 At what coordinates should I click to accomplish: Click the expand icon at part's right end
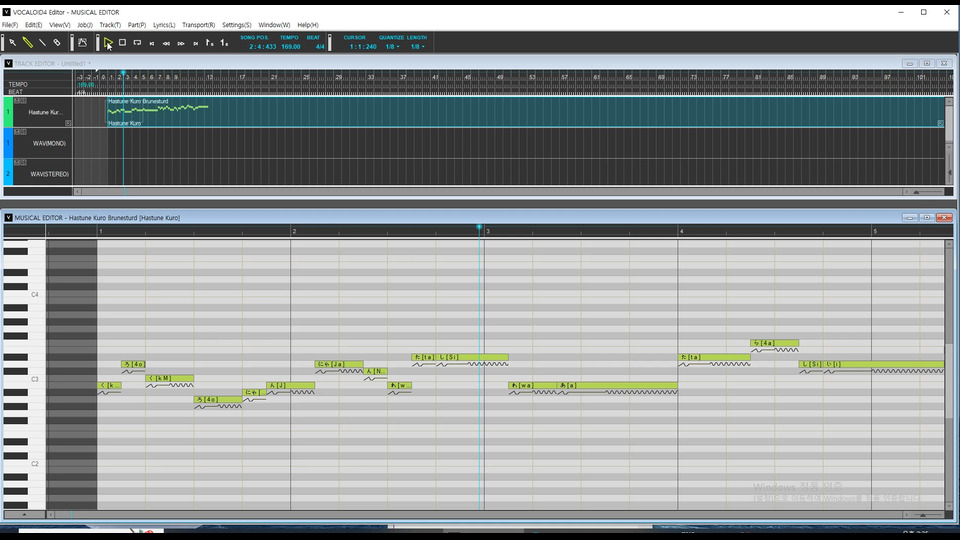940,123
